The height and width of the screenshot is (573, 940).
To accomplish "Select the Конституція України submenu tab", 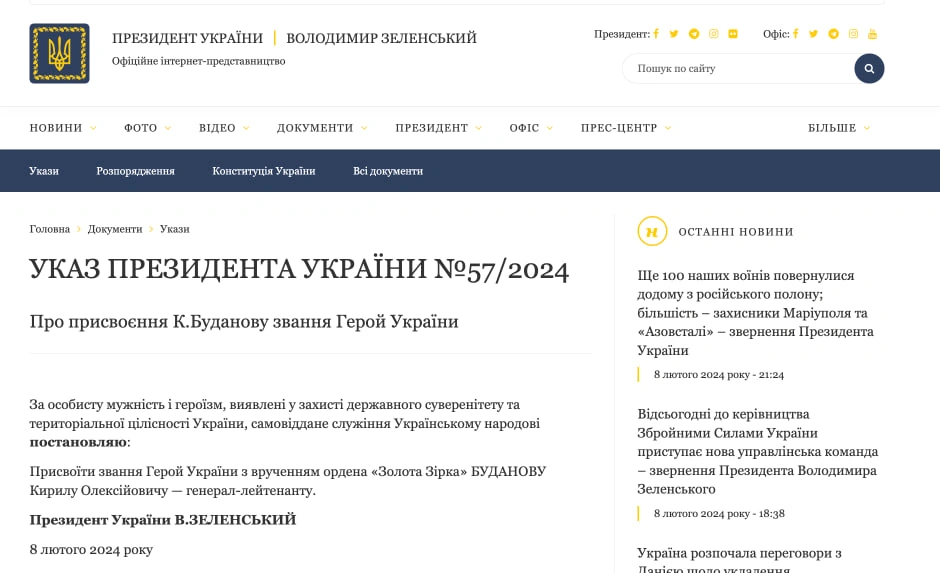I will click(264, 171).
